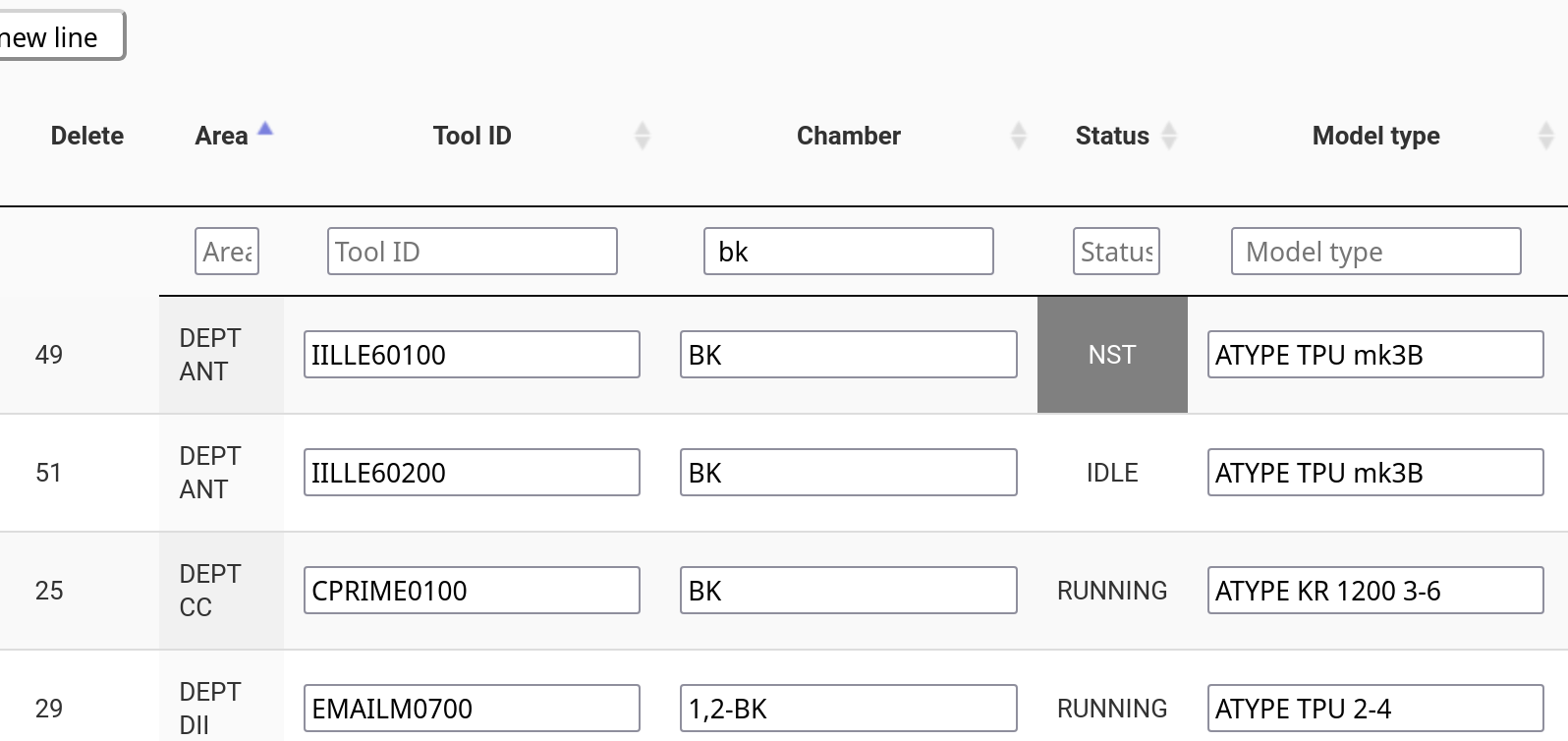Focus the Model type filter field
This screenshot has height=741, width=1568.
(1376, 252)
